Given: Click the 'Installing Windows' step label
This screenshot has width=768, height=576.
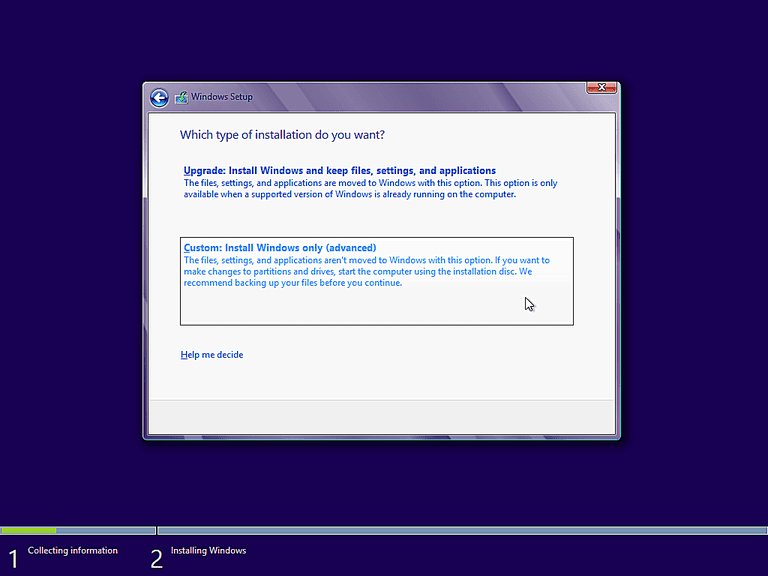Looking at the screenshot, I should click(208, 551).
